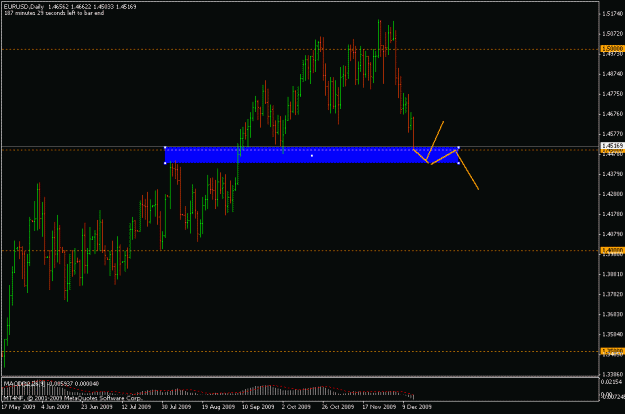Click the center handle of the blue rectangle
Screen dimensions: 625x414
[312, 155]
